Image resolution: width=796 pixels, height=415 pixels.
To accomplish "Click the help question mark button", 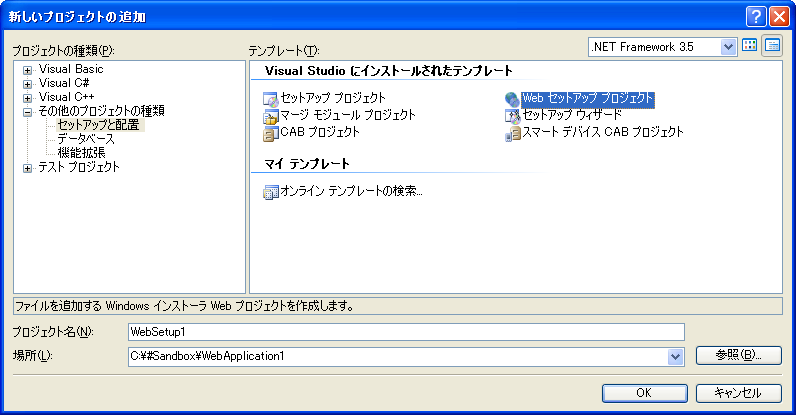I will pyautogui.click(x=756, y=17).
